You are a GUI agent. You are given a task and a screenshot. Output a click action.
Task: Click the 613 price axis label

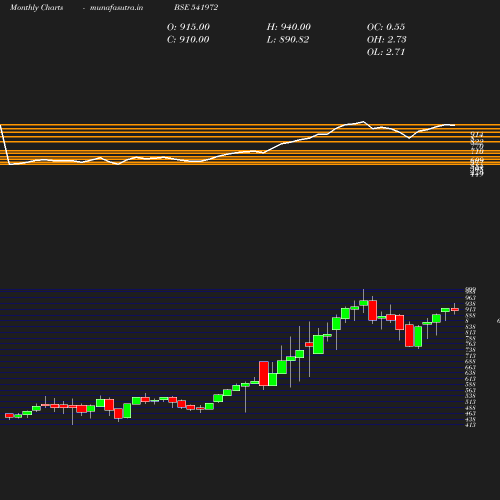[x=470, y=379]
